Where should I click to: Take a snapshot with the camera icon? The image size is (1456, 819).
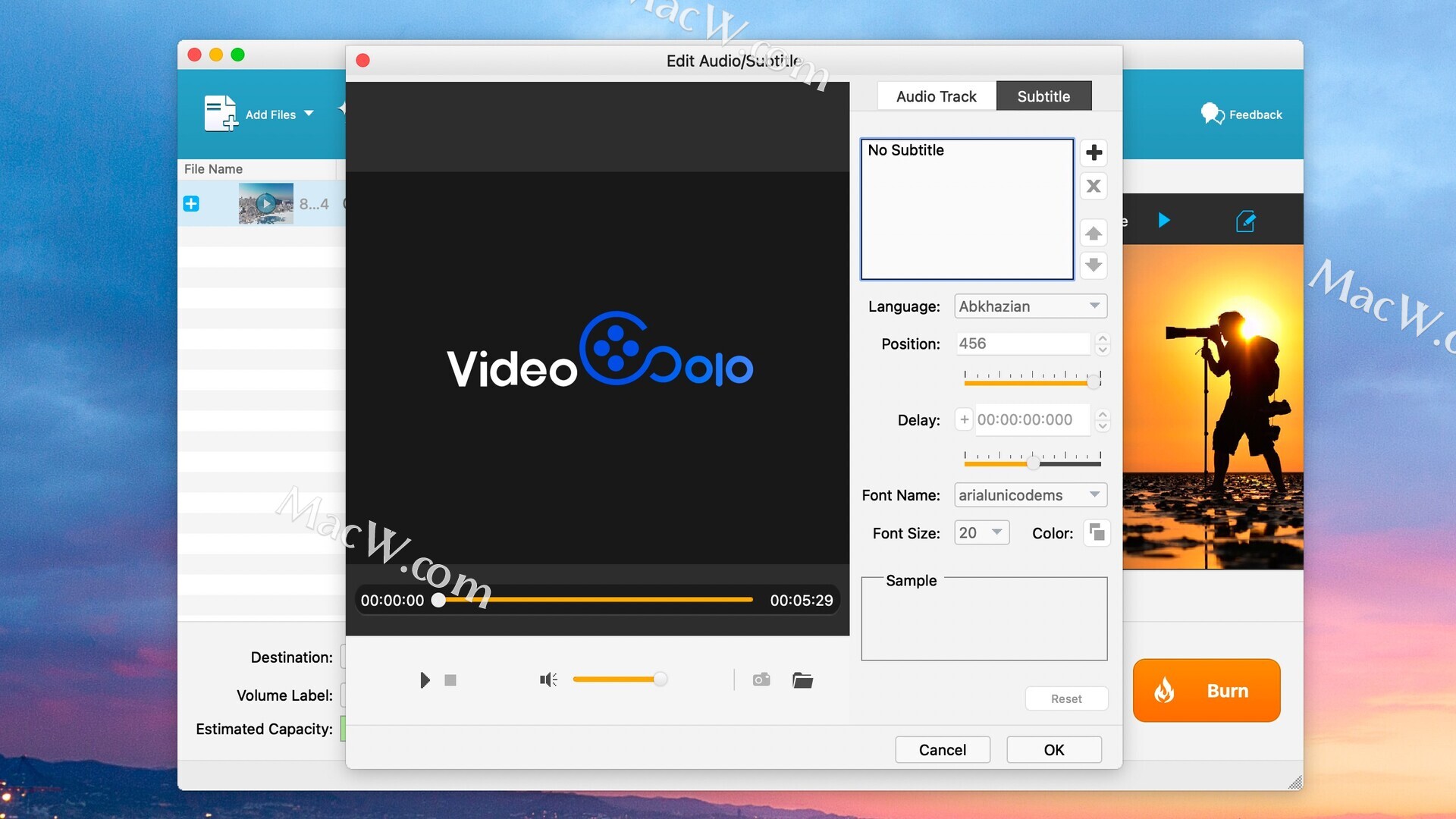click(x=761, y=679)
